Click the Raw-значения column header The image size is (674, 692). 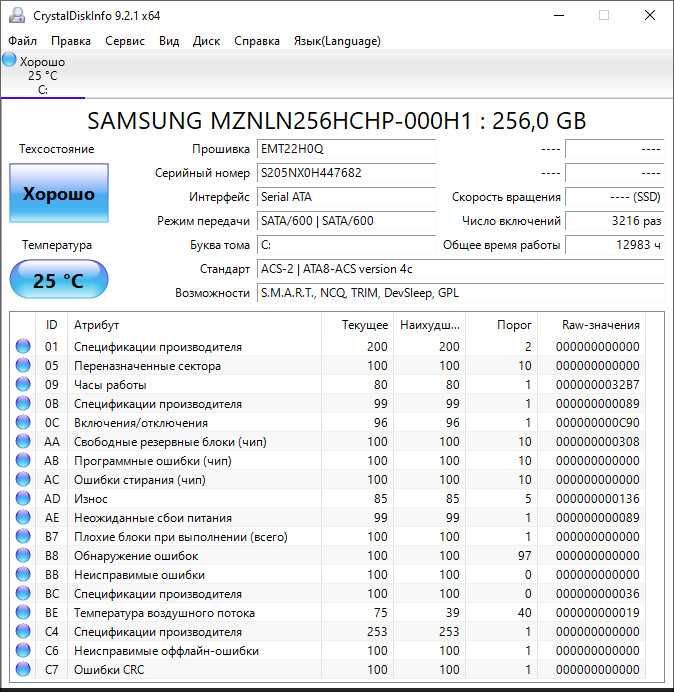(x=592, y=325)
